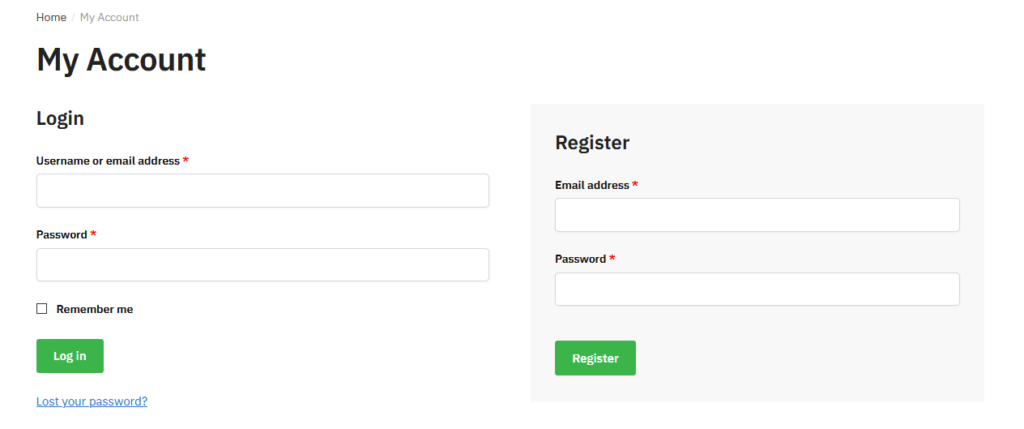Click the Register section heading
Viewport: 1024px width, 429px height.
coord(592,143)
